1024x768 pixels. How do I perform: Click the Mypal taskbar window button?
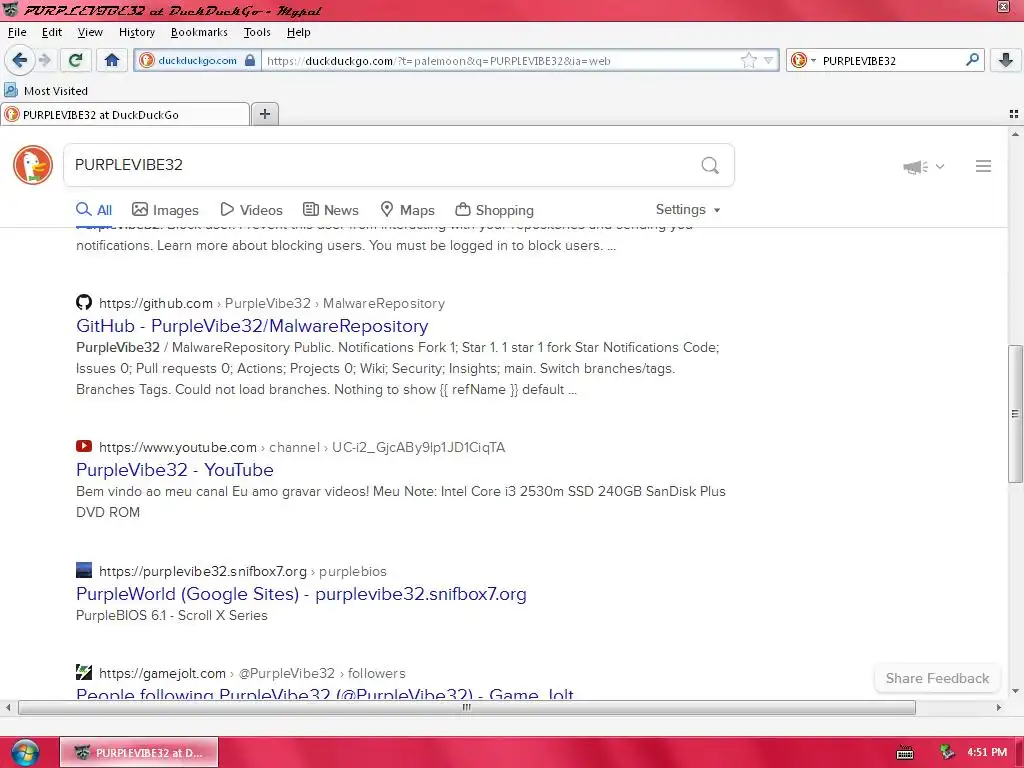pyautogui.click(x=139, y=752)
